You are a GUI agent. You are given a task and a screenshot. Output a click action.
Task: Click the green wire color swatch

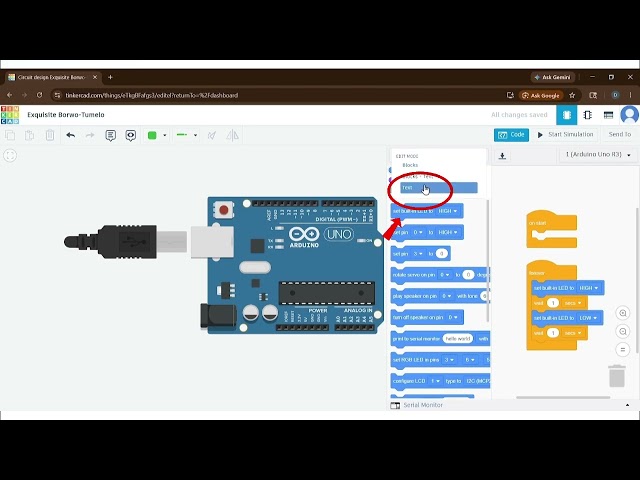(x=152, y=136)
